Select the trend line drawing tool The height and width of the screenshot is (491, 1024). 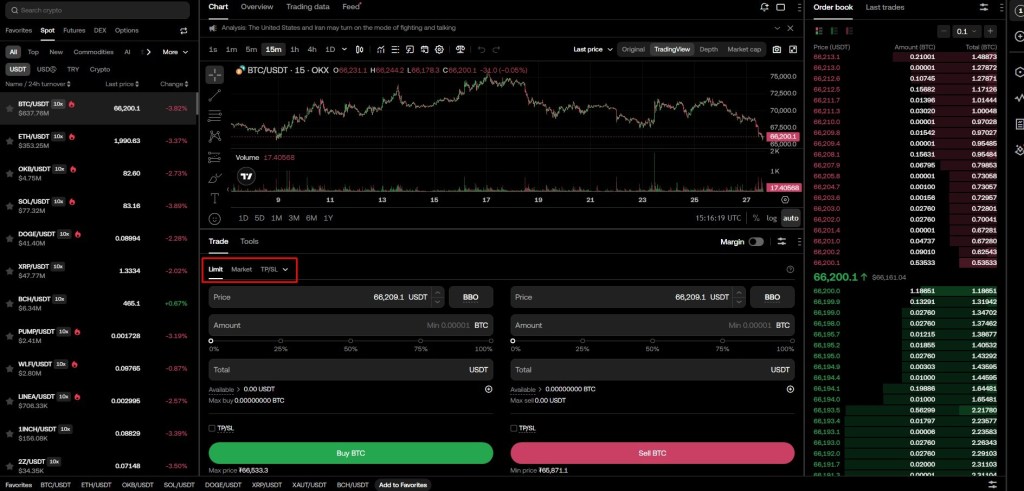click(215, 95)
